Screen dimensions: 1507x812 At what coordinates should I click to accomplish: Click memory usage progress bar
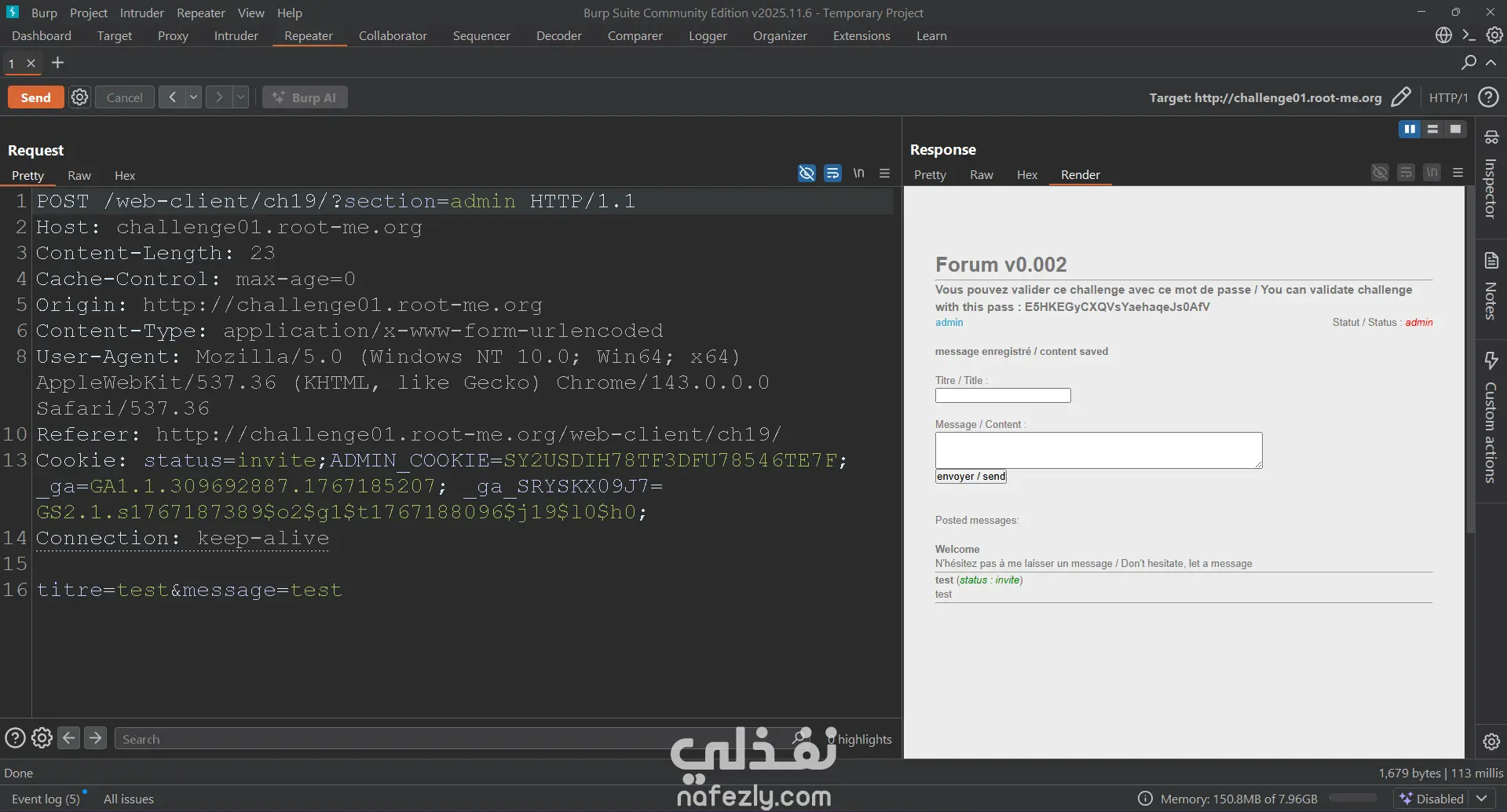(1352, 799)
